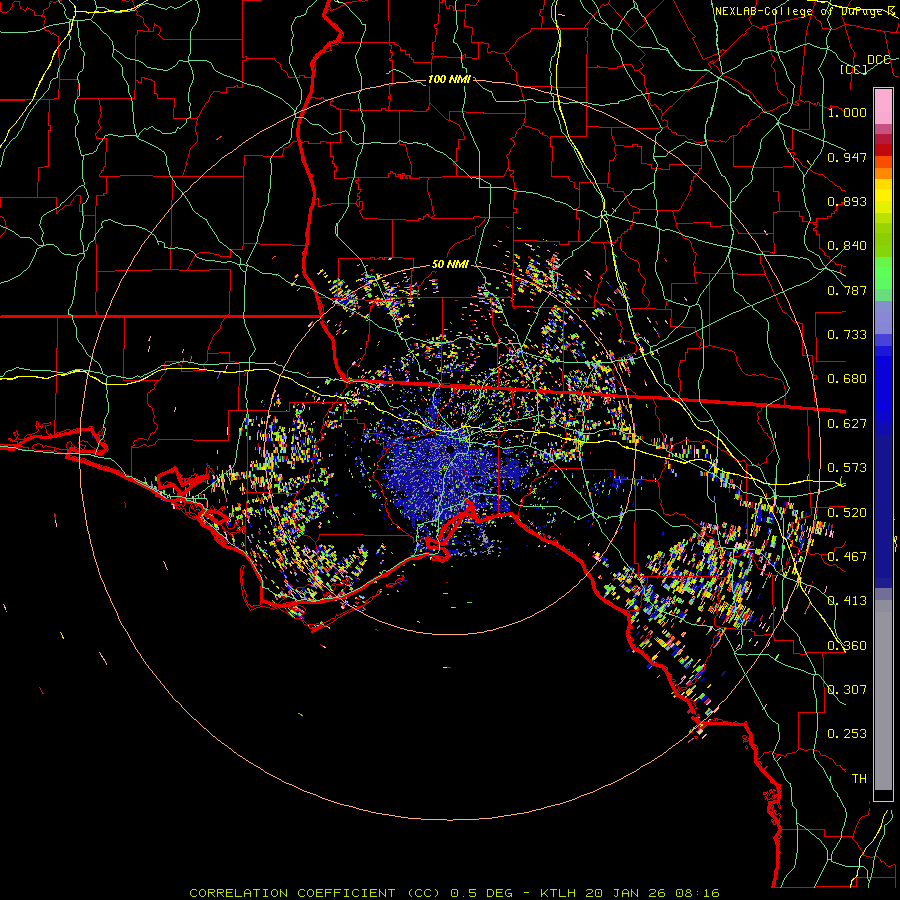Click the Correlation Coefficient caption at bottom
The height and width of the screenshot is (900, 900).
tap(454, 893)
